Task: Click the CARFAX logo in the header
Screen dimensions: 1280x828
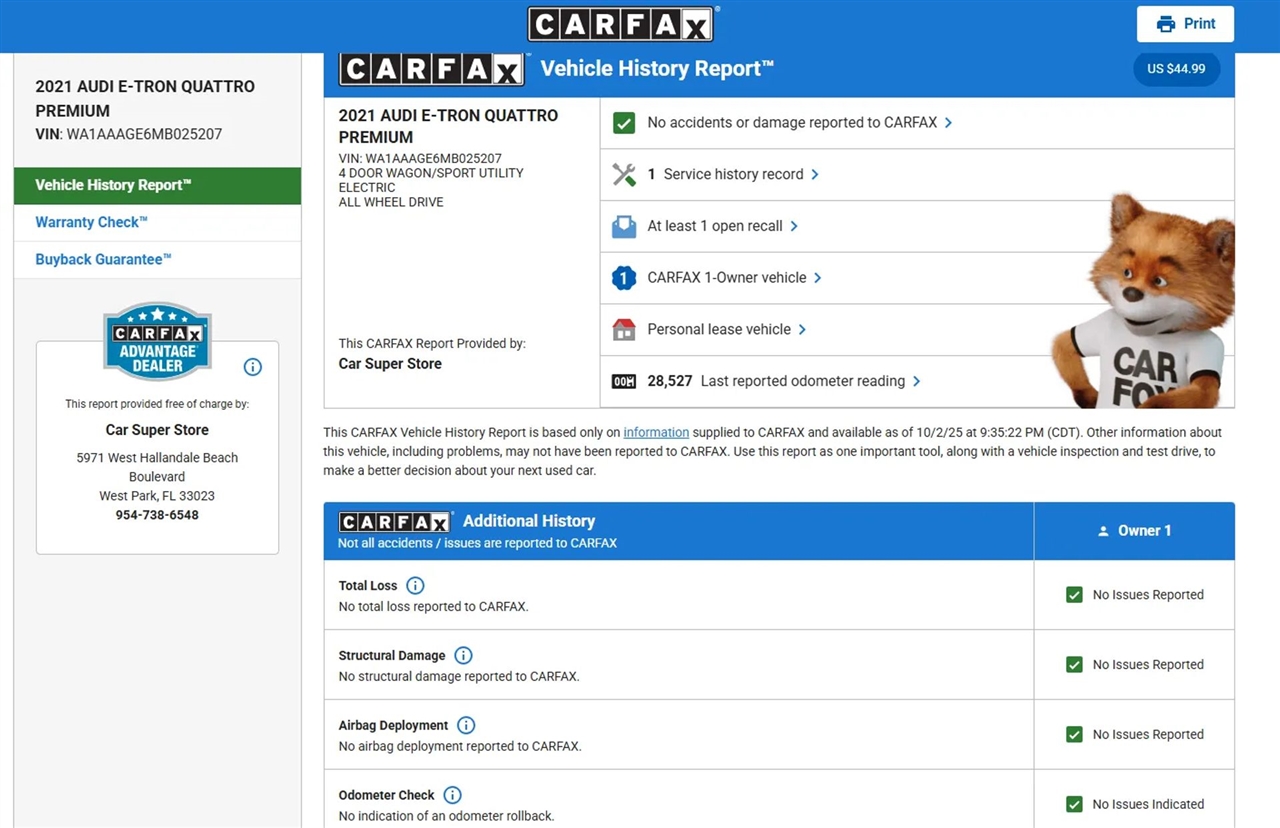Action: [621, 24]
